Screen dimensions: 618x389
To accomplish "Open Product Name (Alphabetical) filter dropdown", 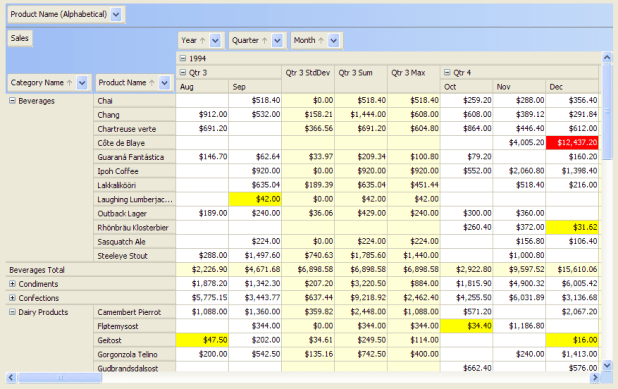I will click(116, 15).
